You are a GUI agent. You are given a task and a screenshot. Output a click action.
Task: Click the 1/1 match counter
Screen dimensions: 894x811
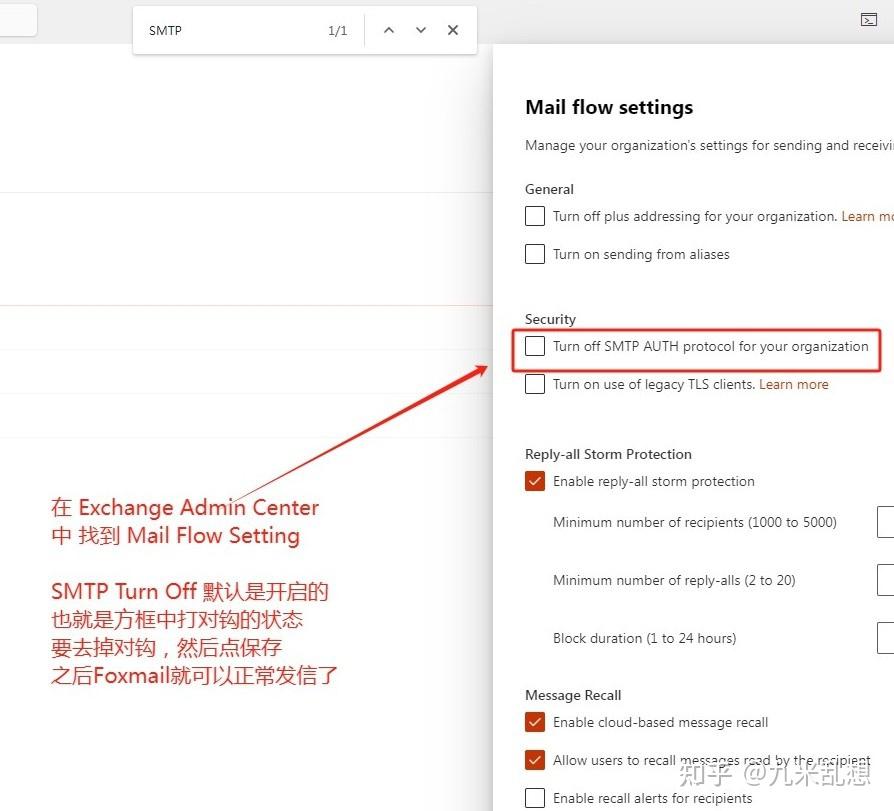coord(337,29)
